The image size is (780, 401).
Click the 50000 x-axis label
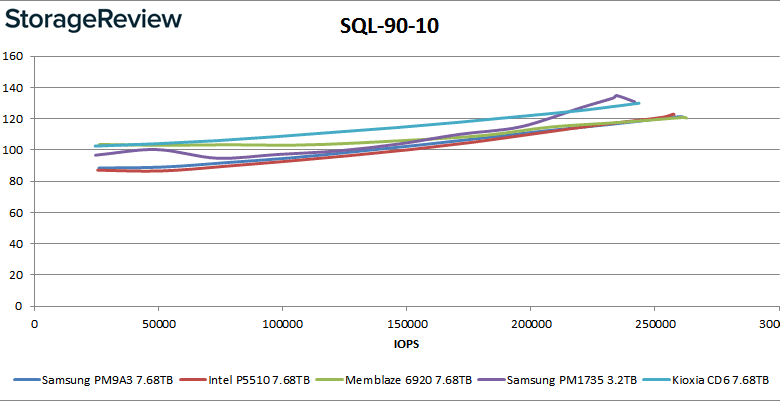pyautogui.click(x=158, y=324)
